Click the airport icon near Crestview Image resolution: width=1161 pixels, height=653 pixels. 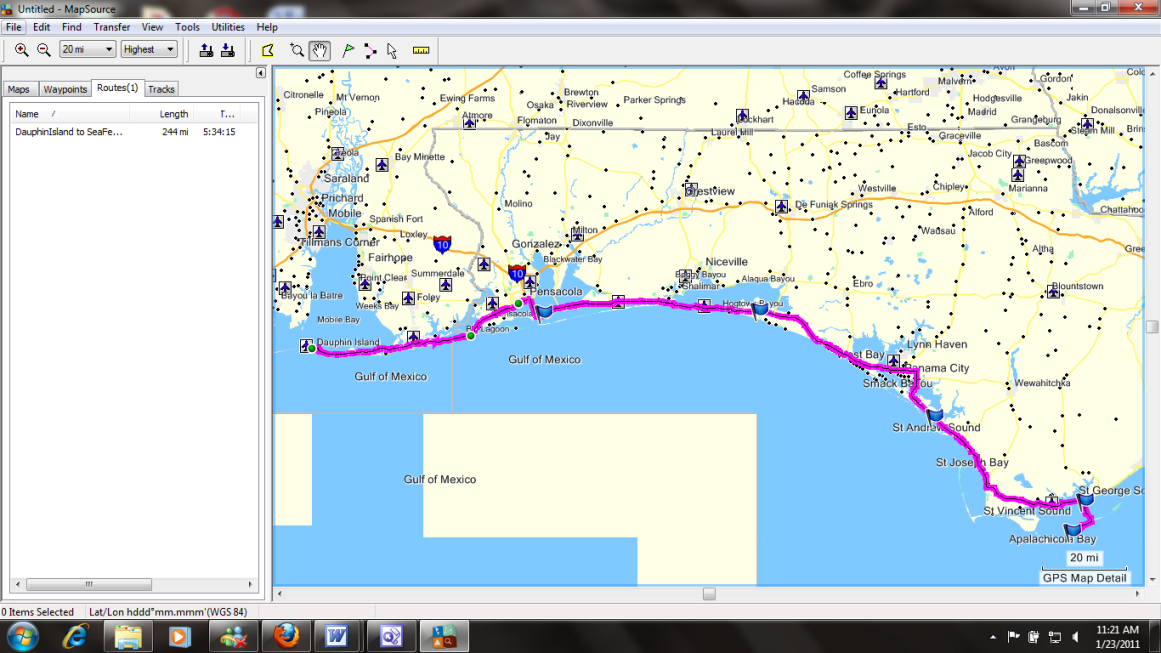[690, 190]
